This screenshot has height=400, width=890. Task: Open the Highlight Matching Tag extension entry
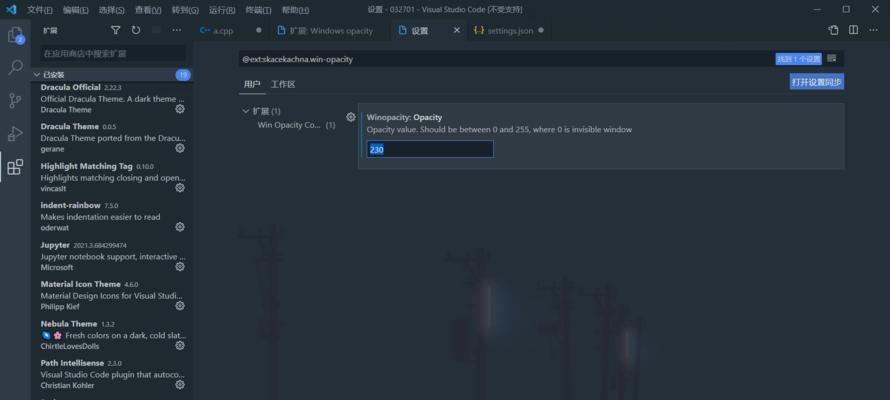(112, 177)
